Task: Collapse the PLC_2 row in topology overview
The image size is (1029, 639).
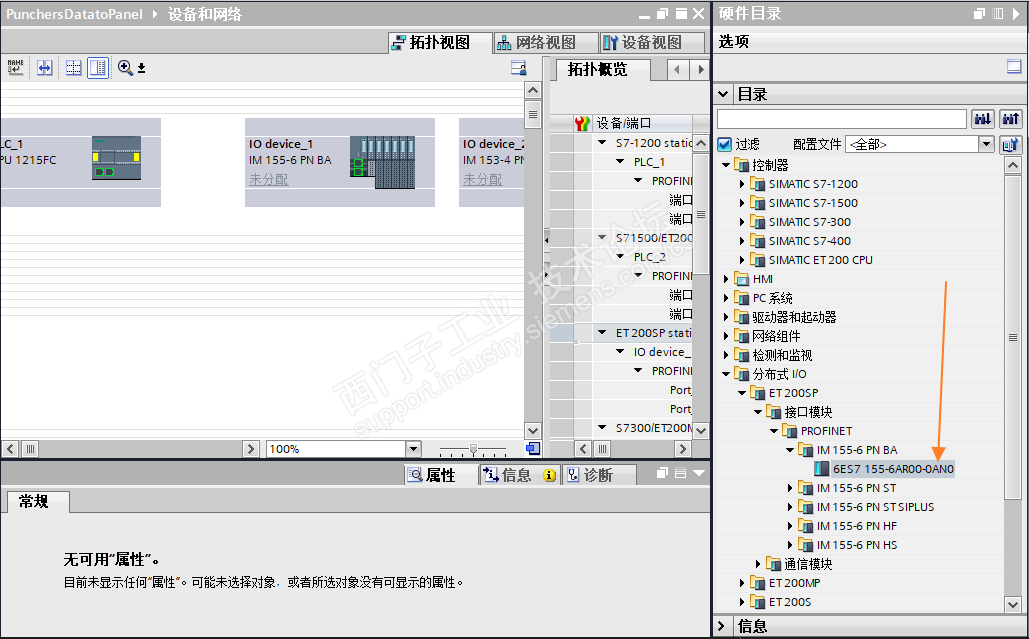Action: click(620, 257)
